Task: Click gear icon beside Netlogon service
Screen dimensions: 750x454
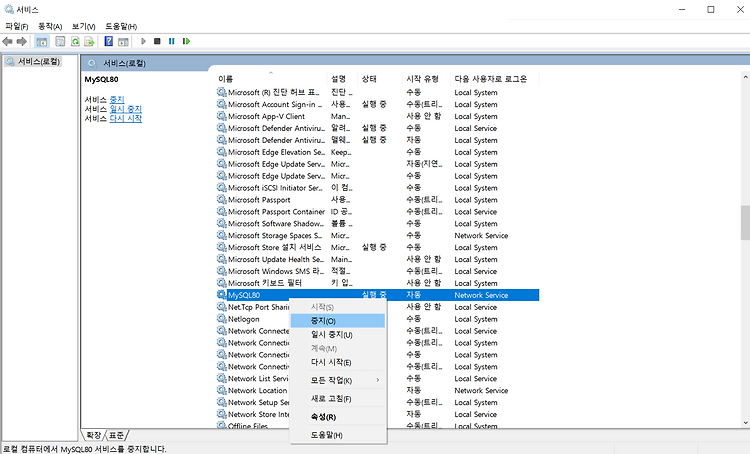Action: pos(221,319)
